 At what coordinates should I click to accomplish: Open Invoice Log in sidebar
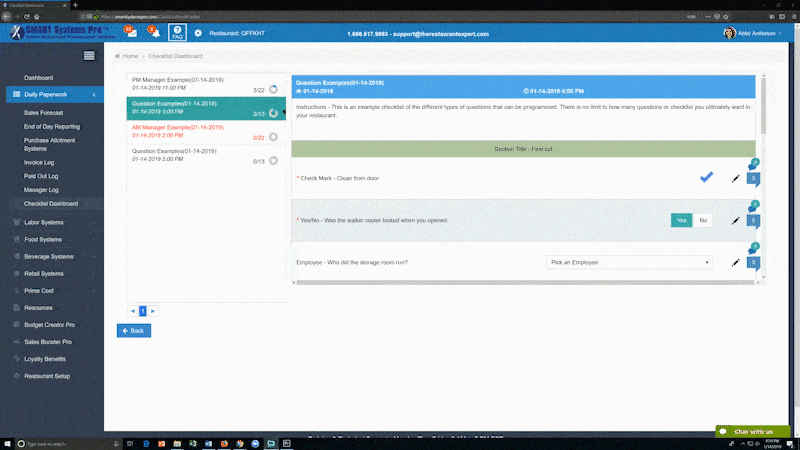pos(39,162)
